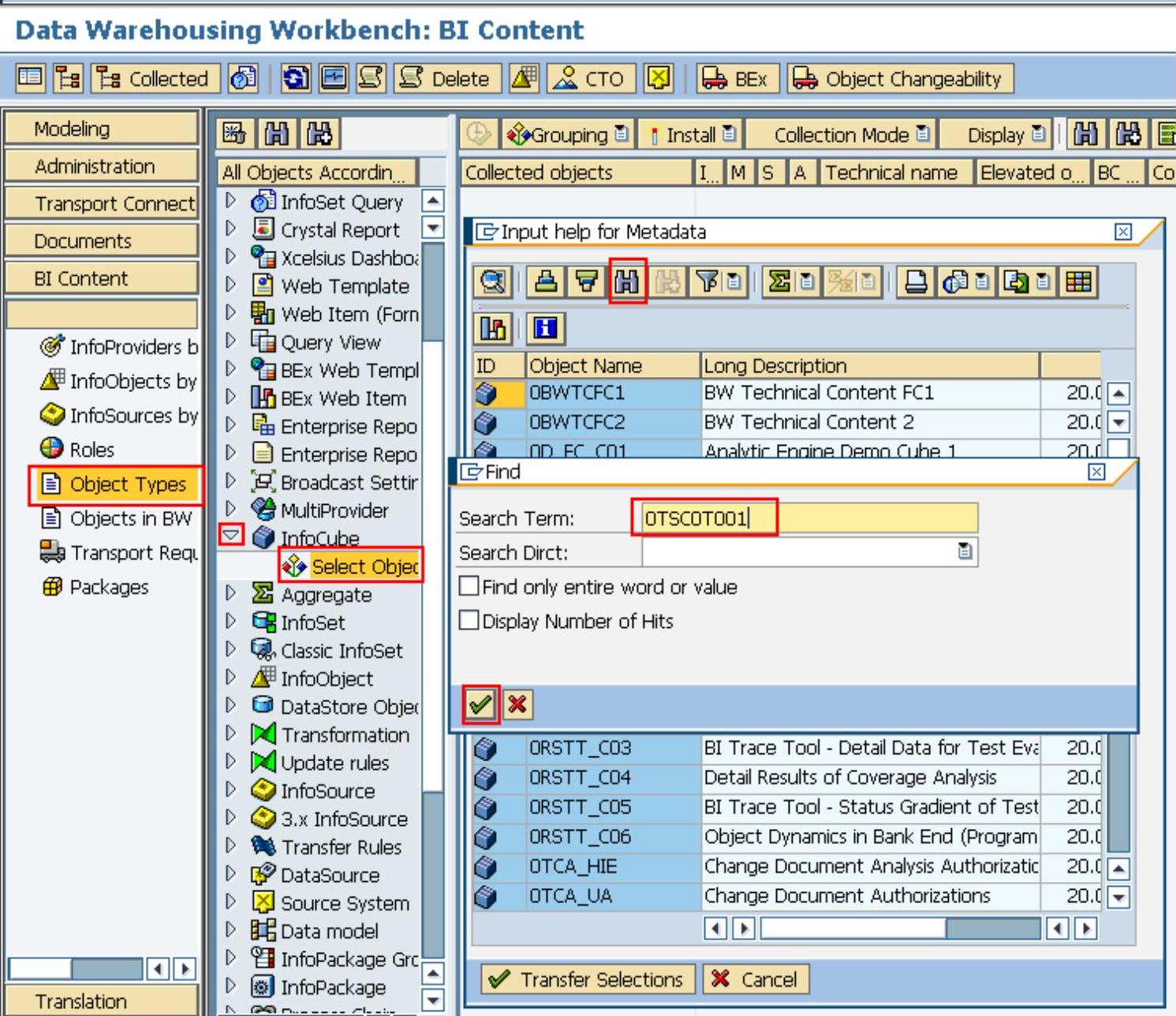The width and height of the screenshot is (1176, 1016).
Task: Open the Administration section
Action: (101, 166)
